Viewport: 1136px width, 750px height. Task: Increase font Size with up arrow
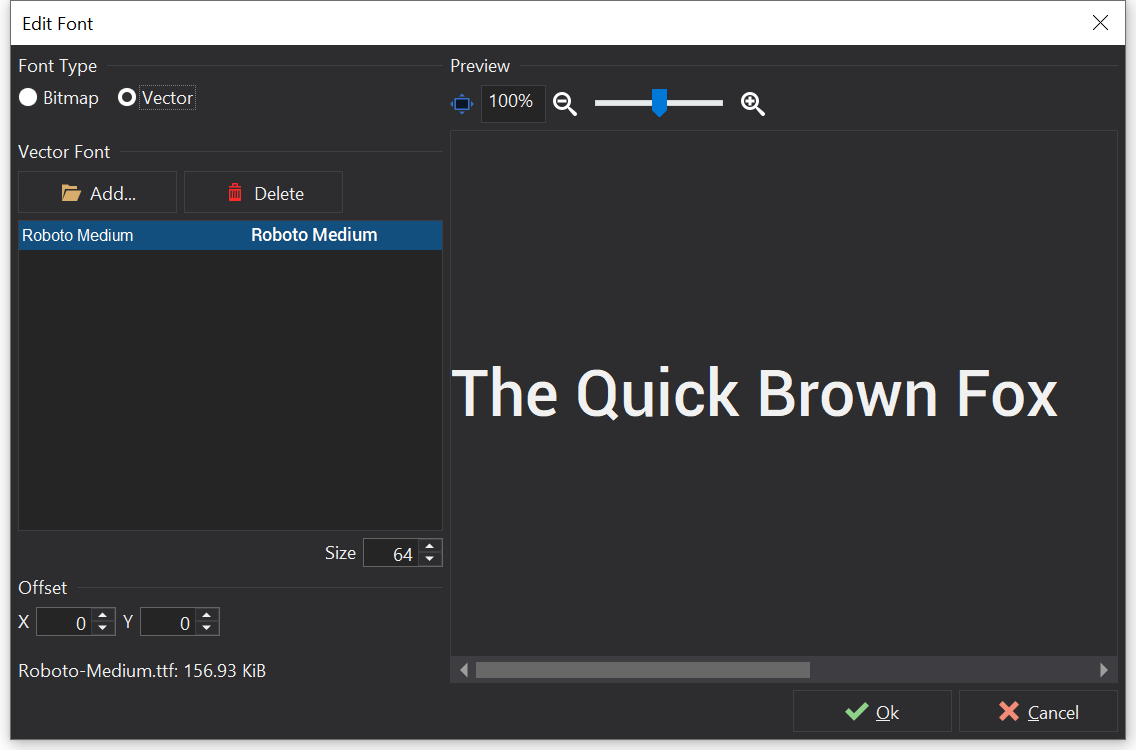[430, 547]
